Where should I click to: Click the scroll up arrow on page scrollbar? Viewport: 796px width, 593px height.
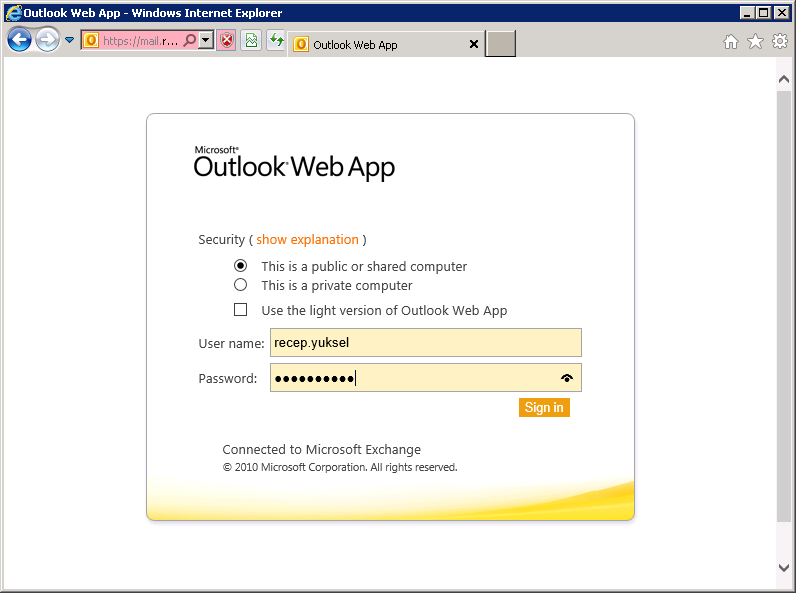point(784,79)
